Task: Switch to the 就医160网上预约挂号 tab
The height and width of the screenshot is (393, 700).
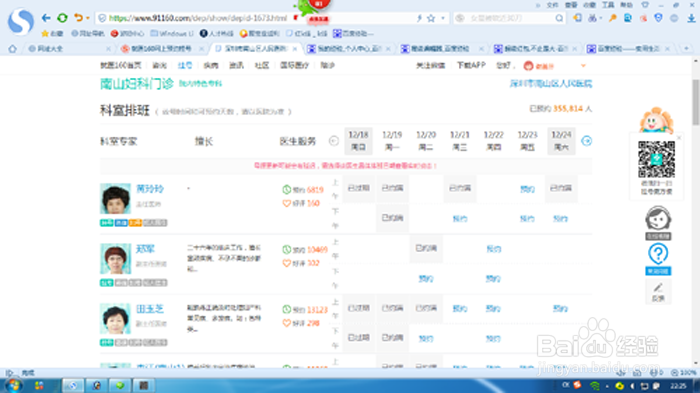Action: point(161,48)
